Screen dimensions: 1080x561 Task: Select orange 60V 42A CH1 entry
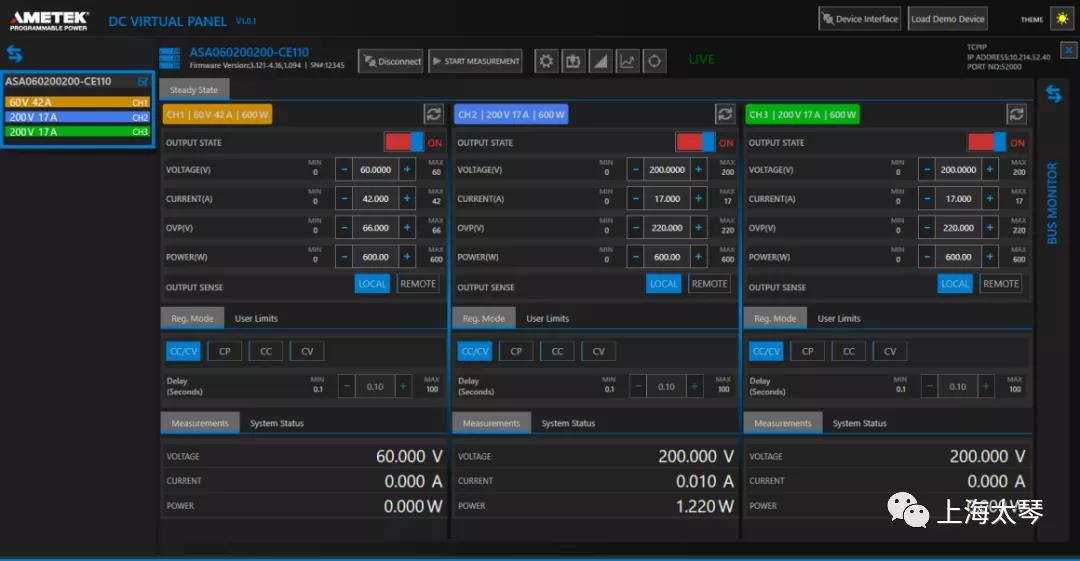78,102
